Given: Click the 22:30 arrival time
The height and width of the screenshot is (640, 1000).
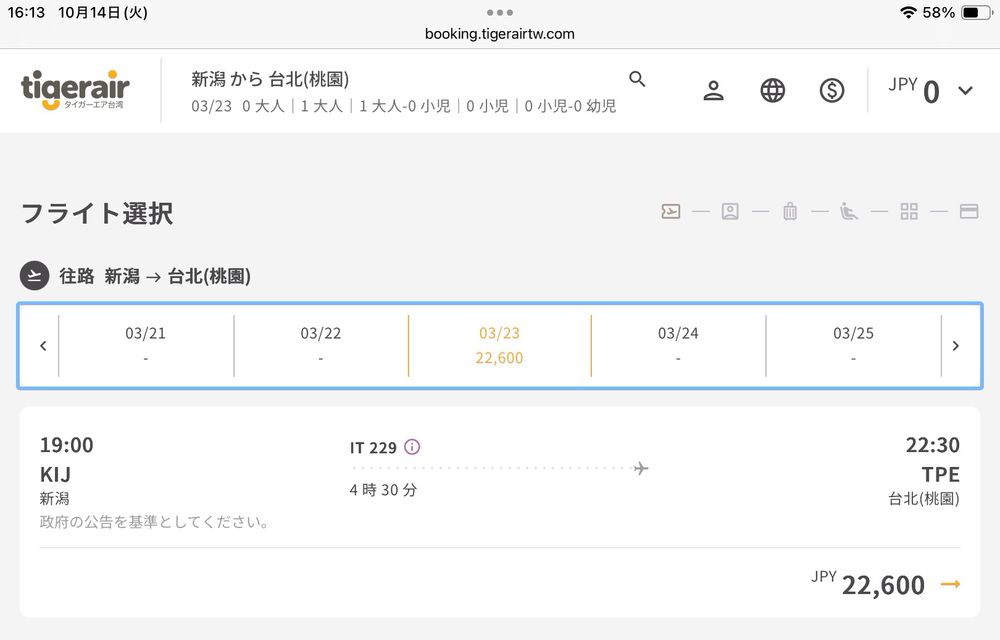Looking at the screenshot, I should click(x=932, y=445).
